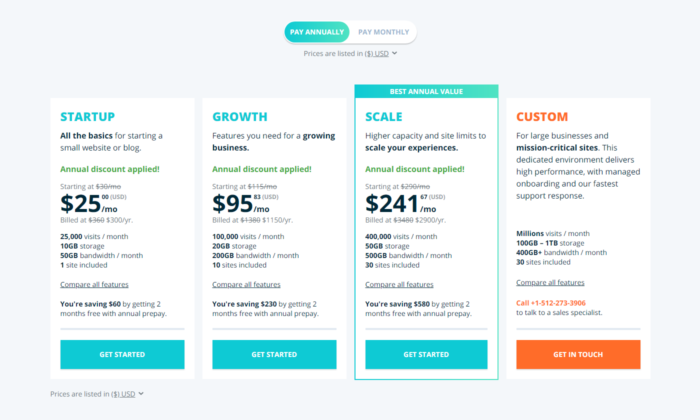Get started with the Scale plan
Image resolution: width=700 pixels, height=420 pixels.
point(426,354)
